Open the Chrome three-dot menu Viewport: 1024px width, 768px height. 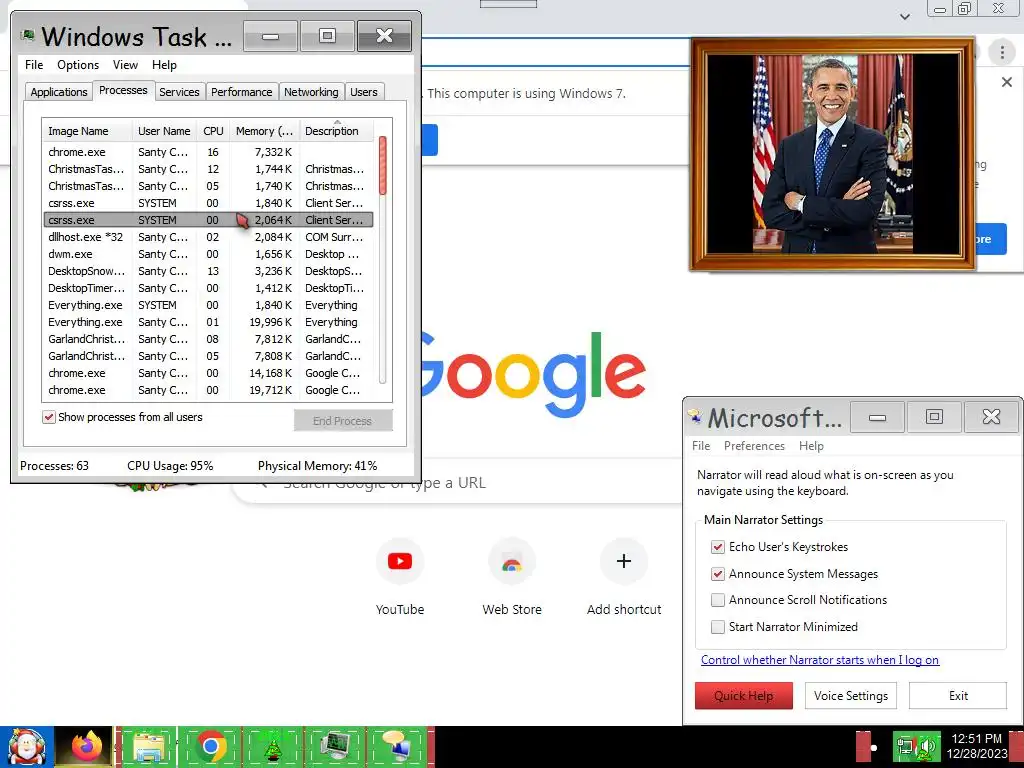(x=1002, y=52)
